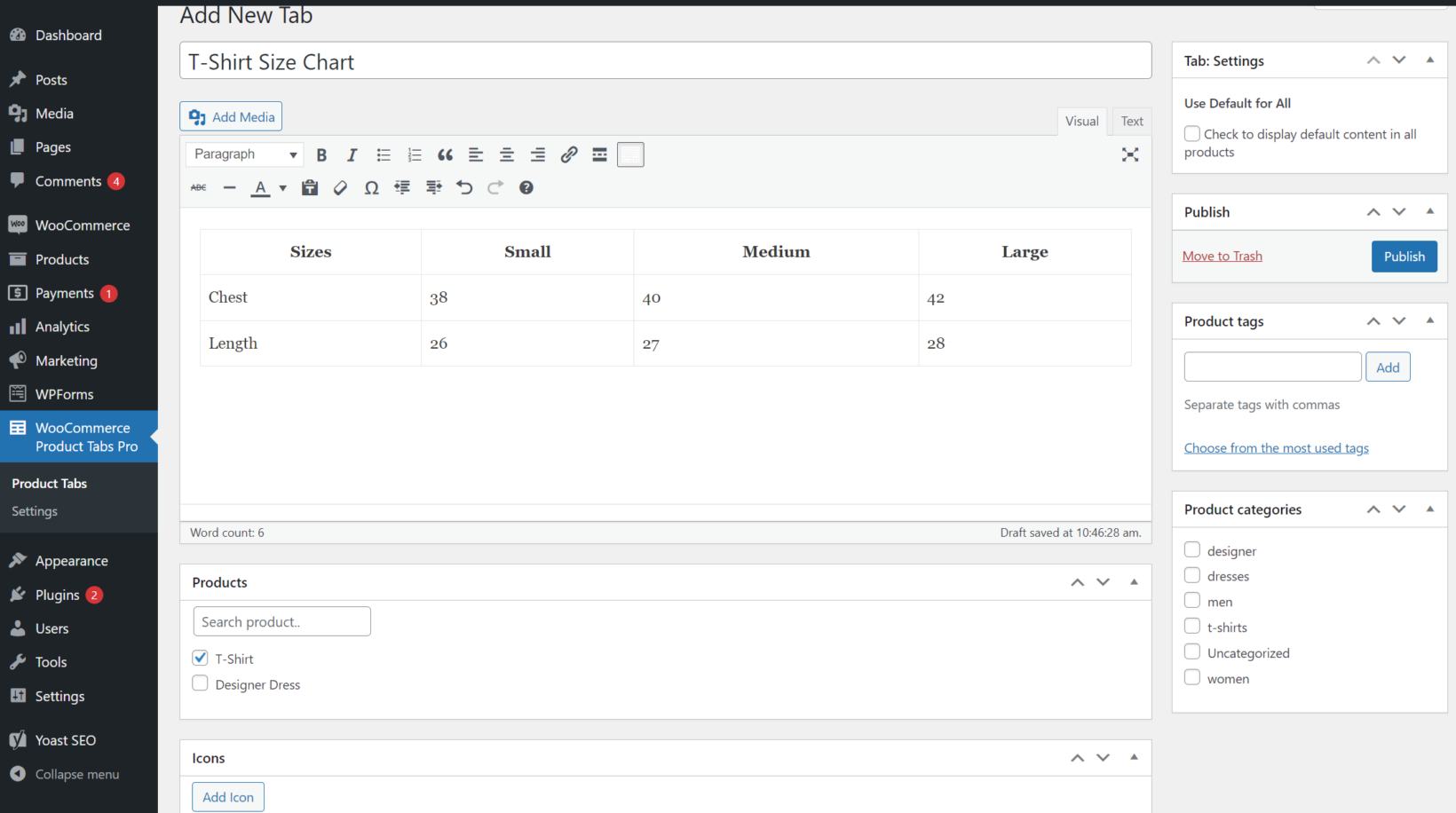Select the Italic formatting tool
1456x813 pixels.
pyautogui.click(x=352, y=154)
